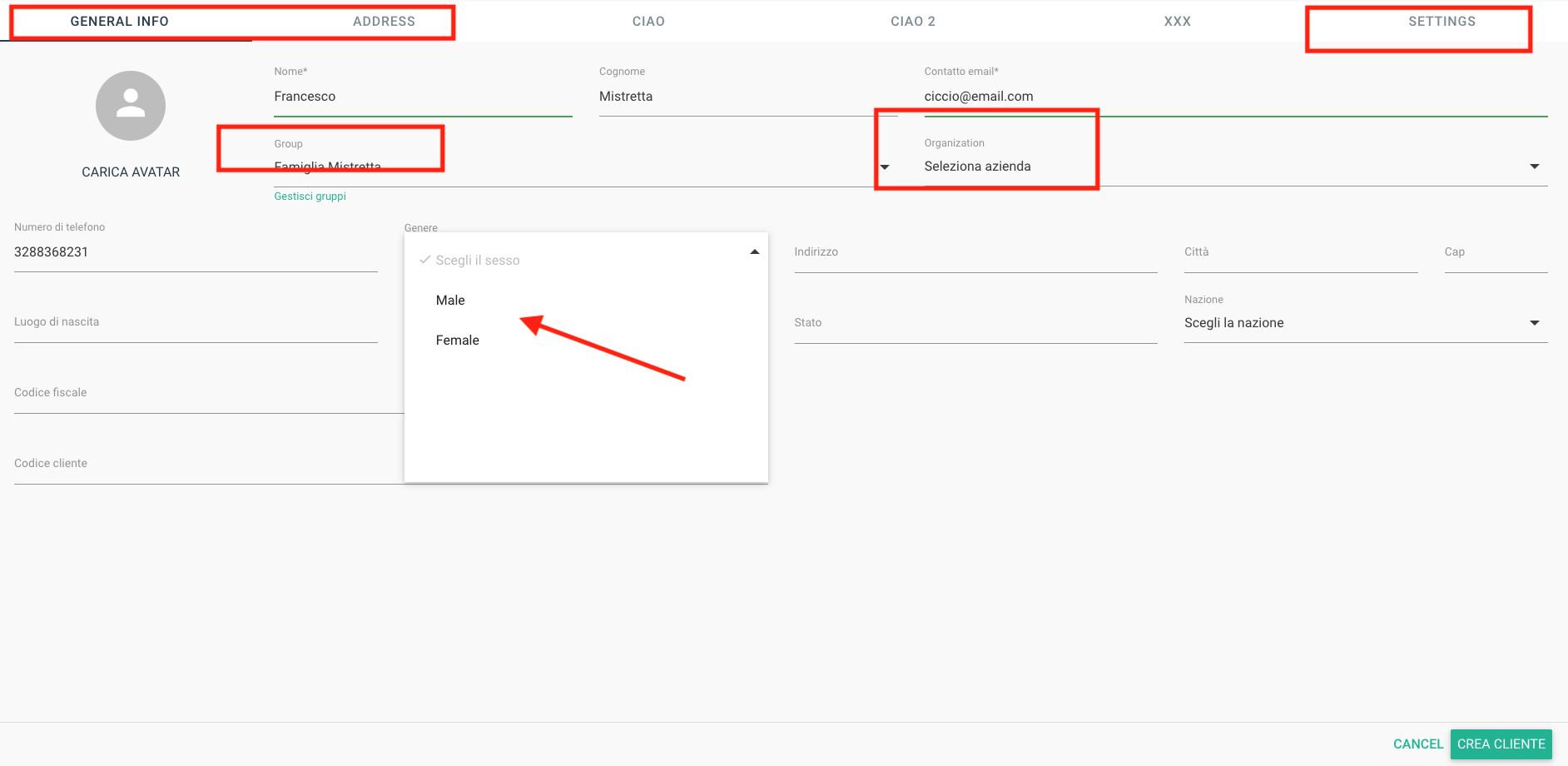The width and height of the screenshot is (1568, 766).
Task: Switch to the Address tab
Action: [x=384, y=22]
